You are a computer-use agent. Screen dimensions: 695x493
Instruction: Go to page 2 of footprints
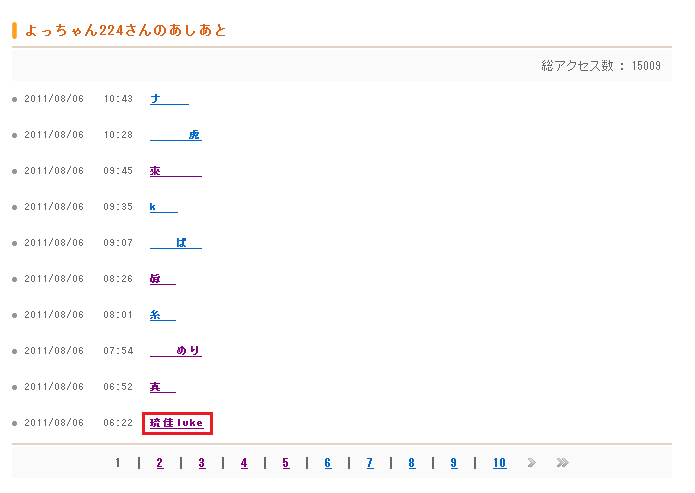[159, 463]
